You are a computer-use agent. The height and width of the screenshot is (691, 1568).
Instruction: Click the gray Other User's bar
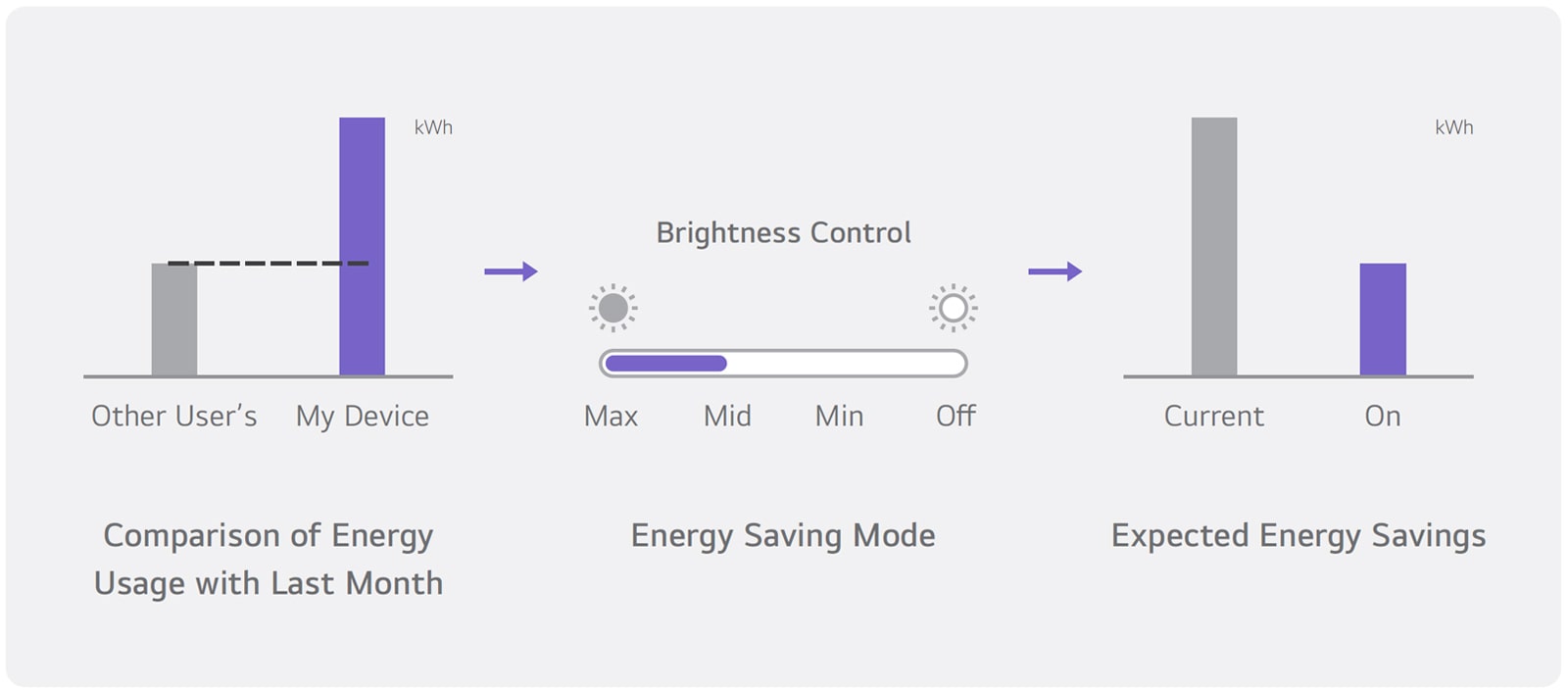pos(173,320)
